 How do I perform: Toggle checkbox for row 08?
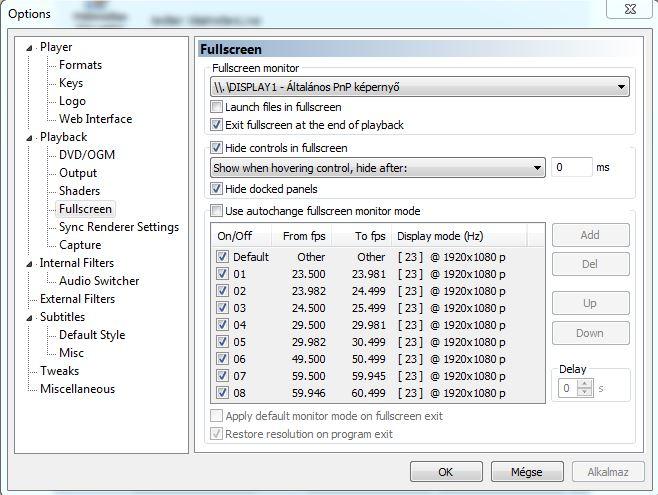(x=222, y=393)
